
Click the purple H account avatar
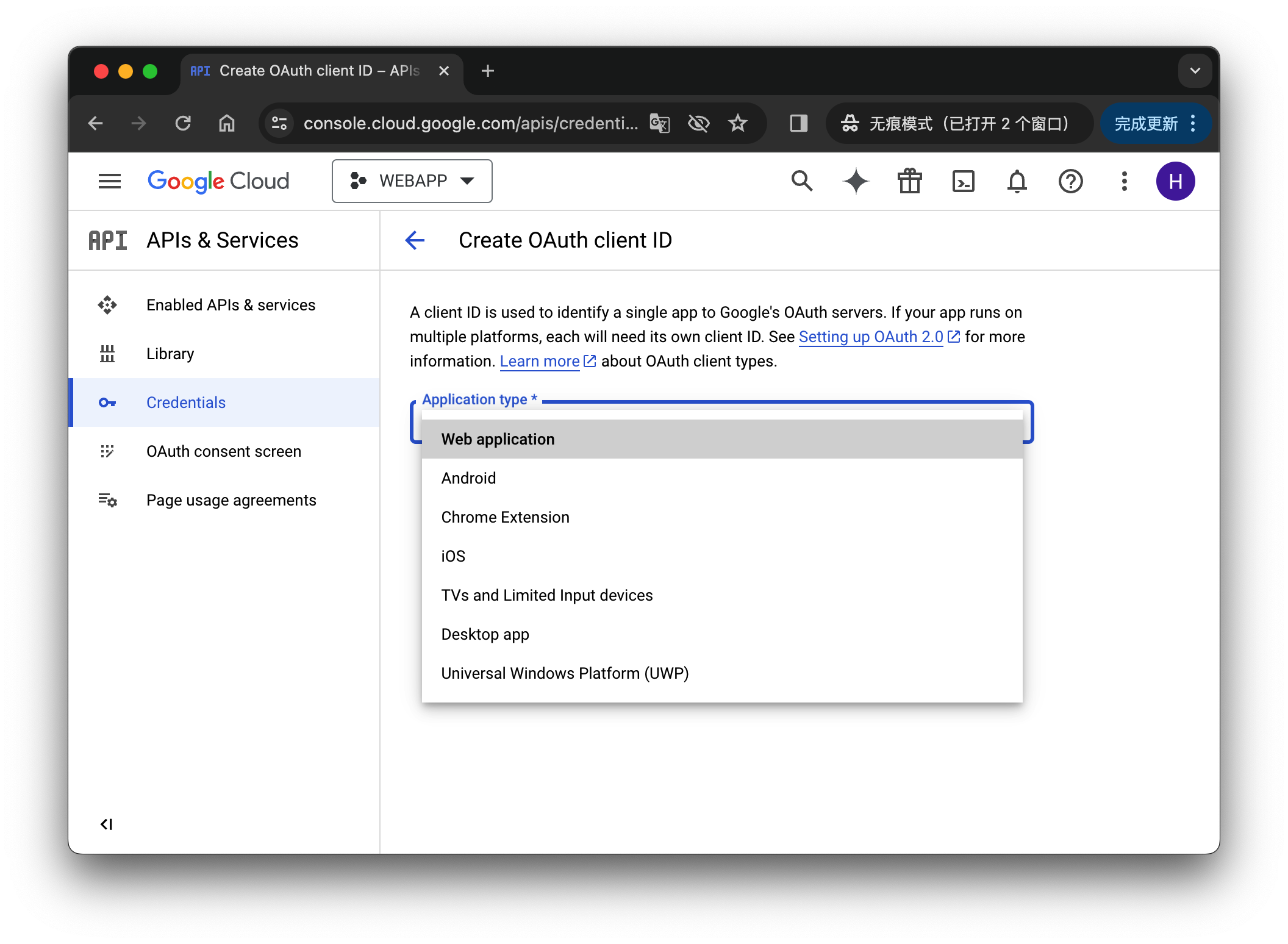click(1176, 181)
